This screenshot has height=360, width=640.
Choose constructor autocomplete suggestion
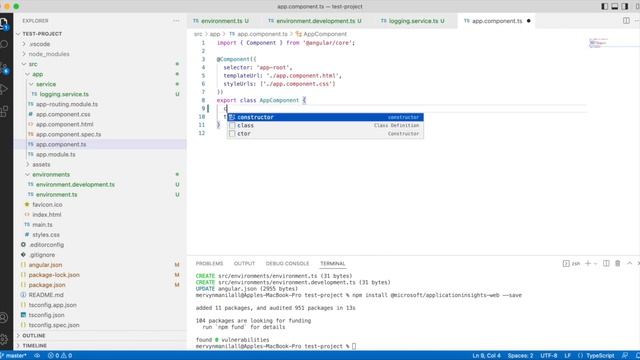pos(325,117)
